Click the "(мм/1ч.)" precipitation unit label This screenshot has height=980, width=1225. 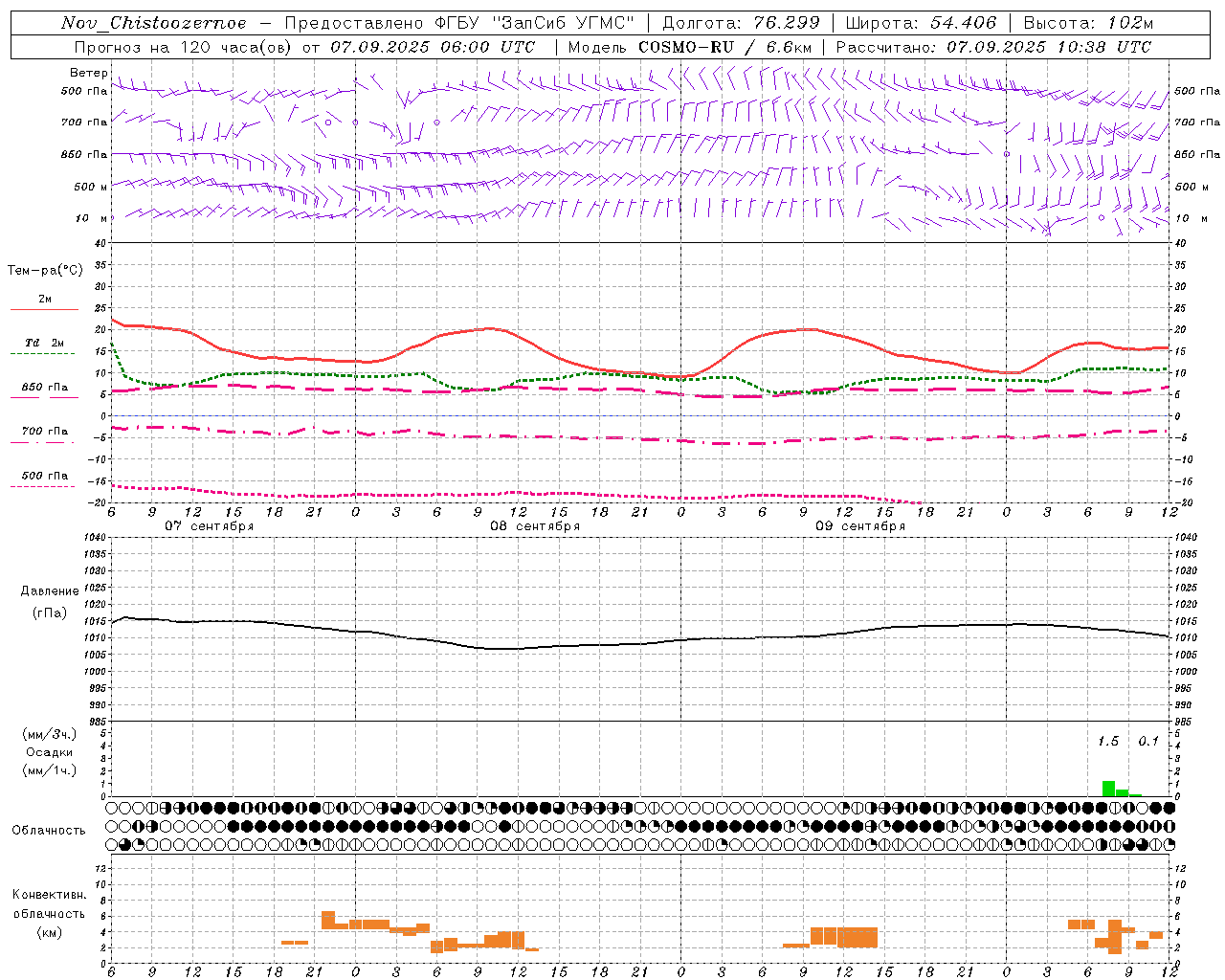[x=50, y=770]
